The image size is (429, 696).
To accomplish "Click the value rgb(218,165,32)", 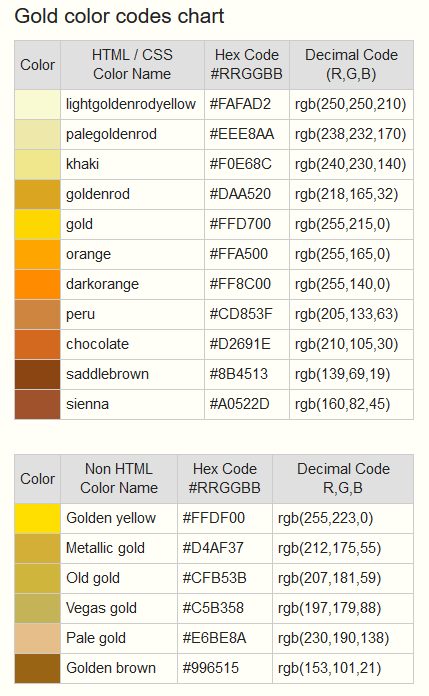I will pyautogui.click(x=346, y=194).
